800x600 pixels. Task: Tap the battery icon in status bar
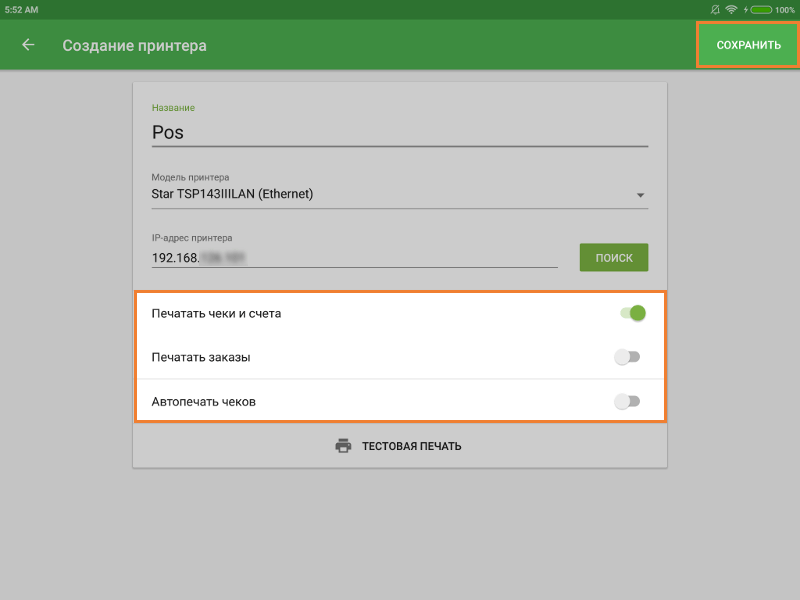coord(760,9)
